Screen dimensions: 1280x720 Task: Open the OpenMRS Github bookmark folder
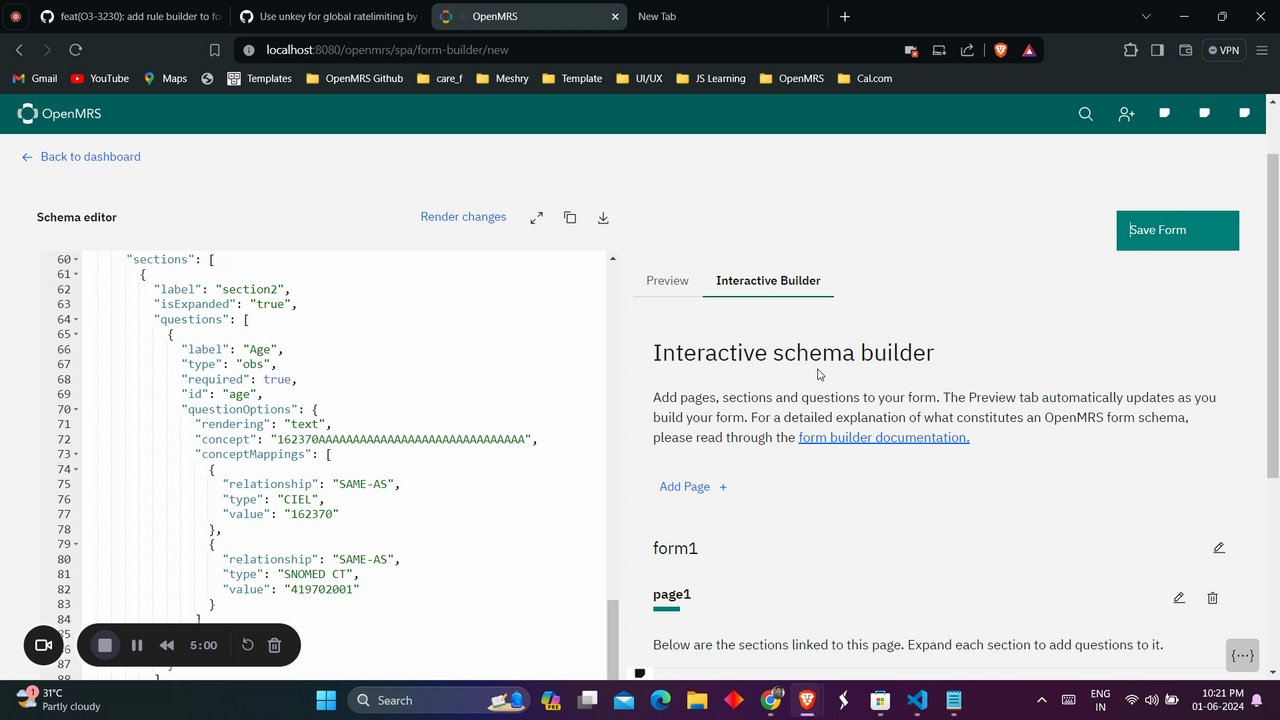355,79
